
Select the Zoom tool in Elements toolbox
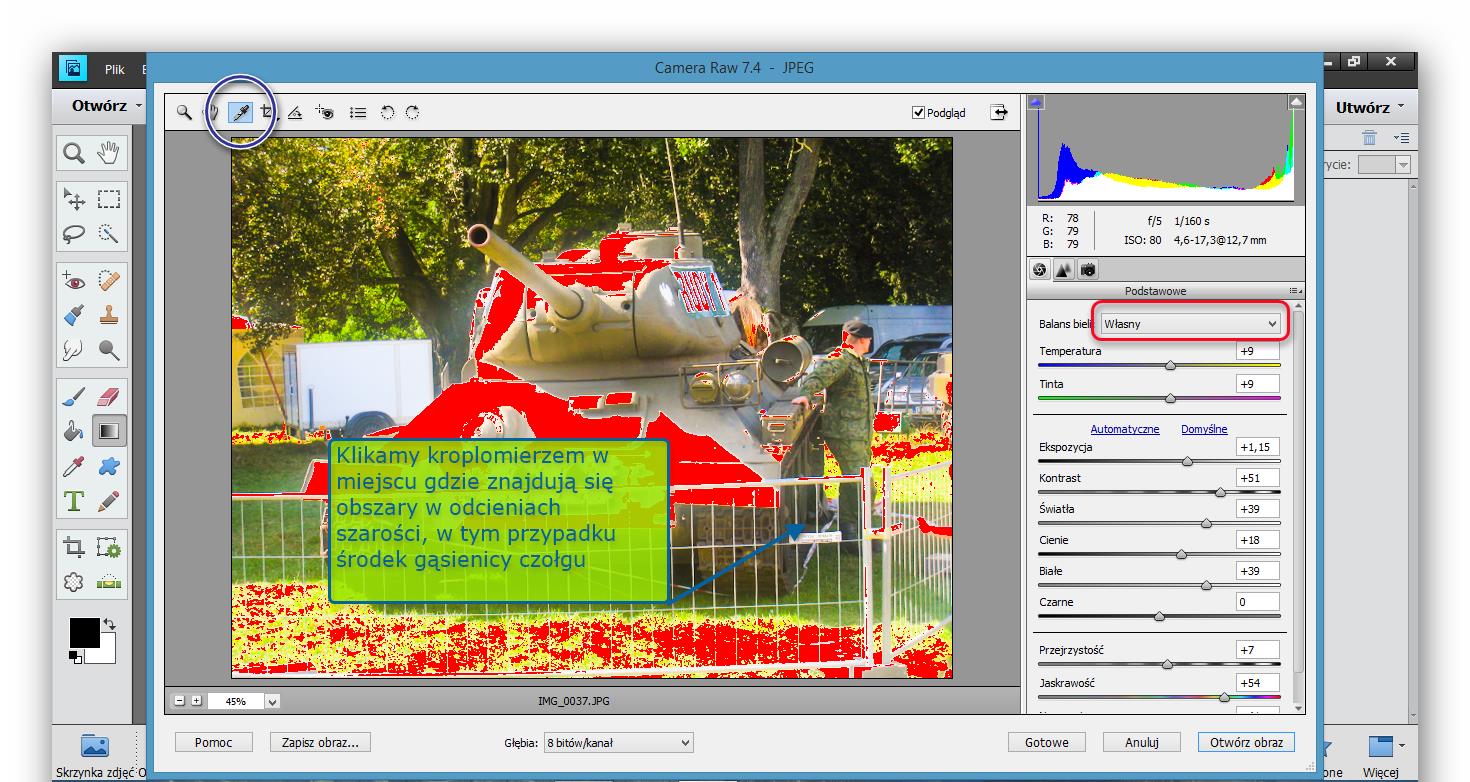[74, 153]
